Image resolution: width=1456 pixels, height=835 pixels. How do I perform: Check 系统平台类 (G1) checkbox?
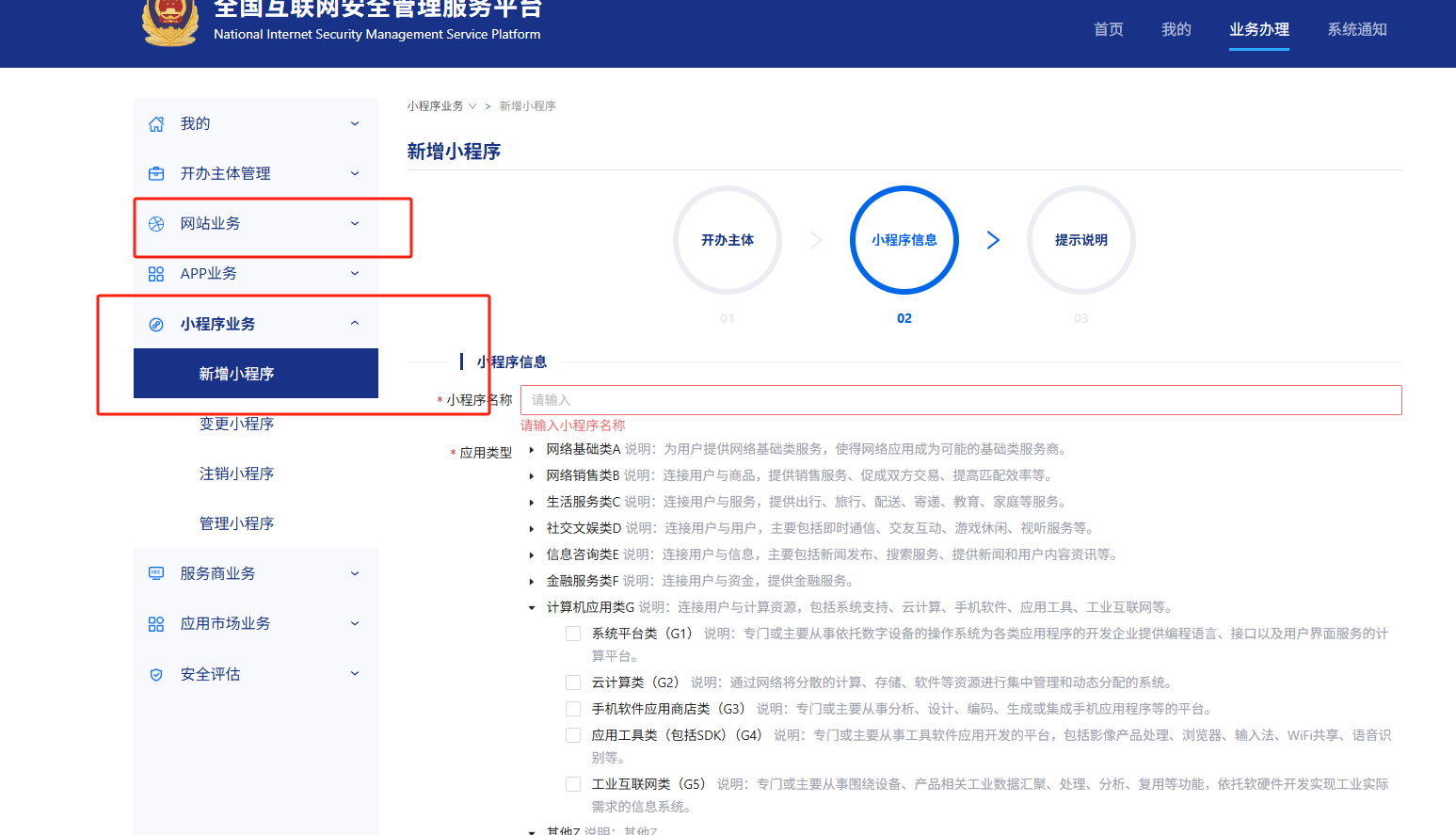pyautogui.click(x=573, y=634)
